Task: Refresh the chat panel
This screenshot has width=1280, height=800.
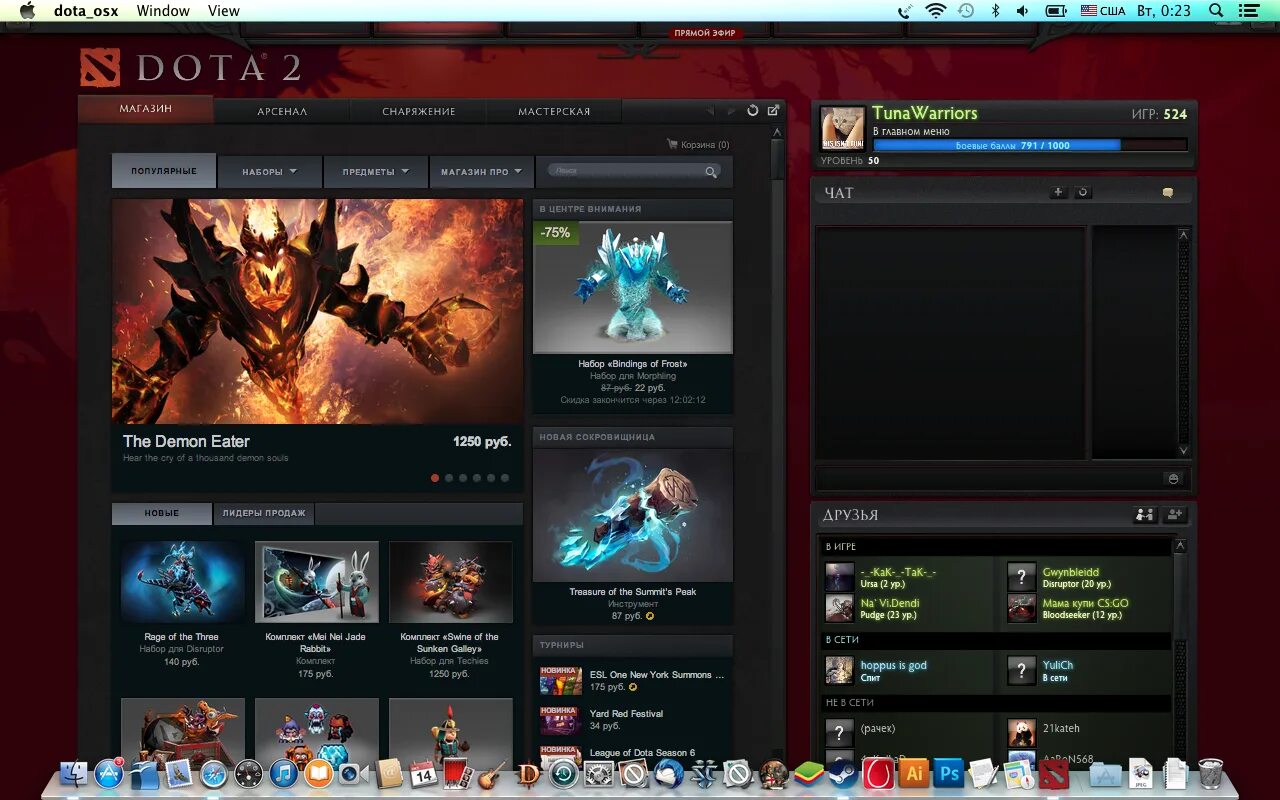Action: coord(1083,192)
